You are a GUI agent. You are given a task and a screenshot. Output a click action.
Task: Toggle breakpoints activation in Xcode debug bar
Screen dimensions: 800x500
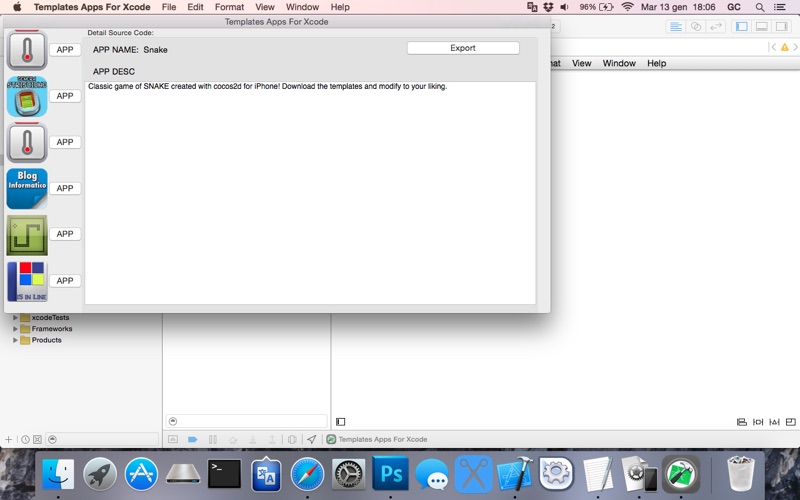tap(192, 439)
